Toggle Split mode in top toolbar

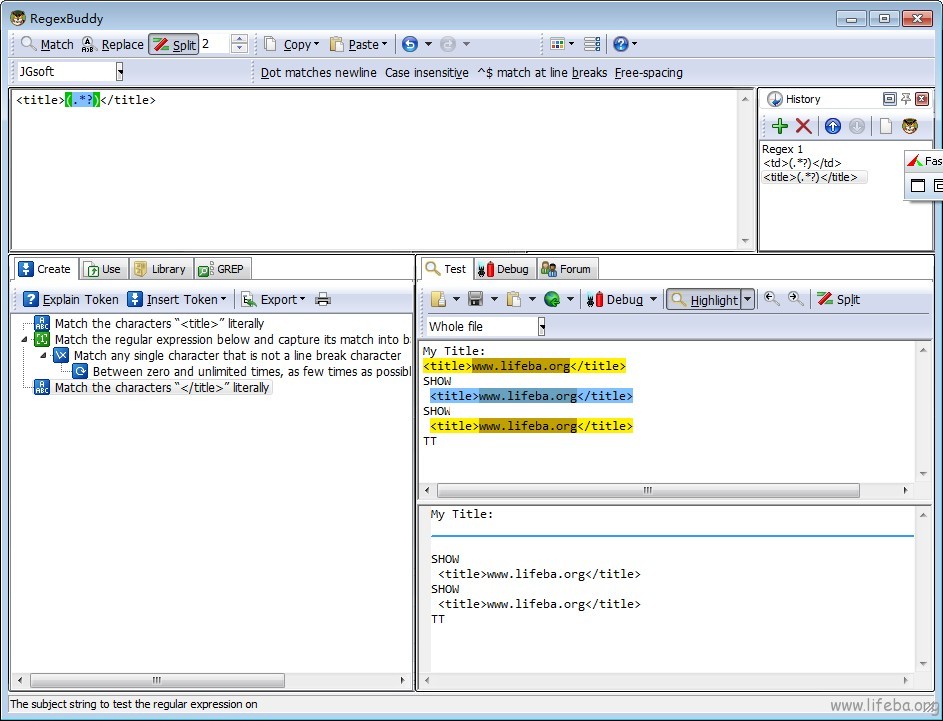click(174, 44)
